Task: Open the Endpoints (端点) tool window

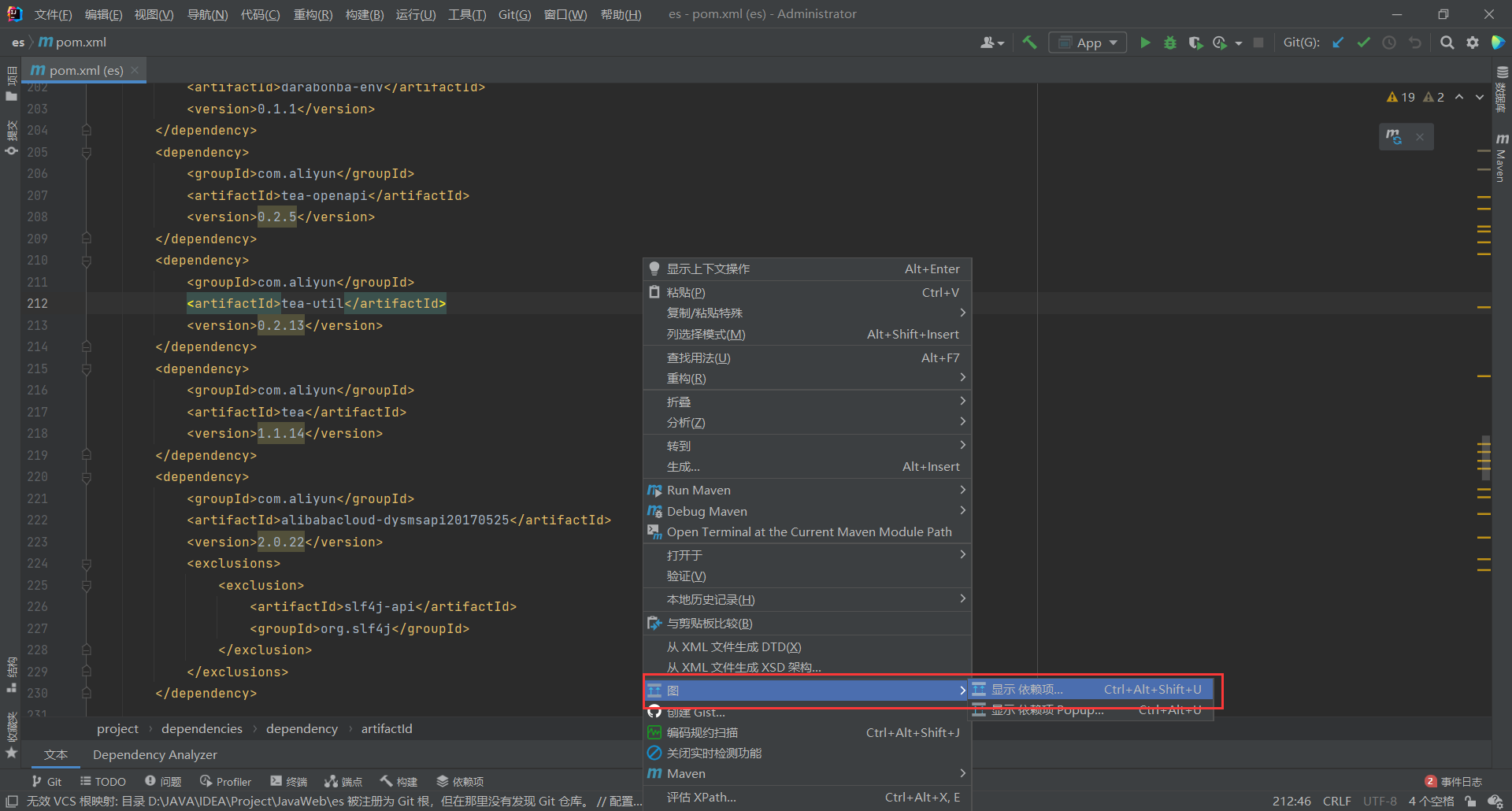Action: (x=343, y=781)
